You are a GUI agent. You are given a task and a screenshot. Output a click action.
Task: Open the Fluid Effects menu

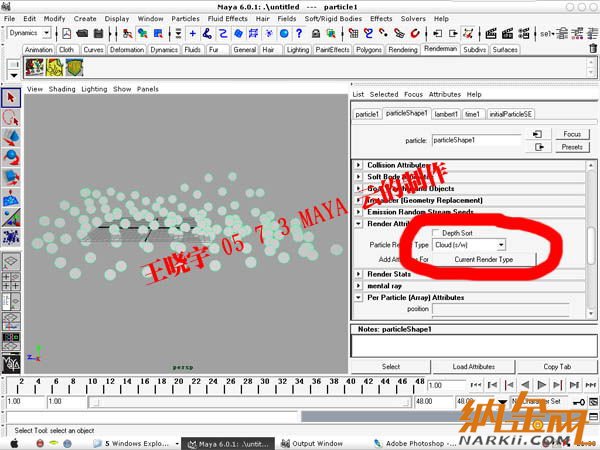tap(228, 19)
